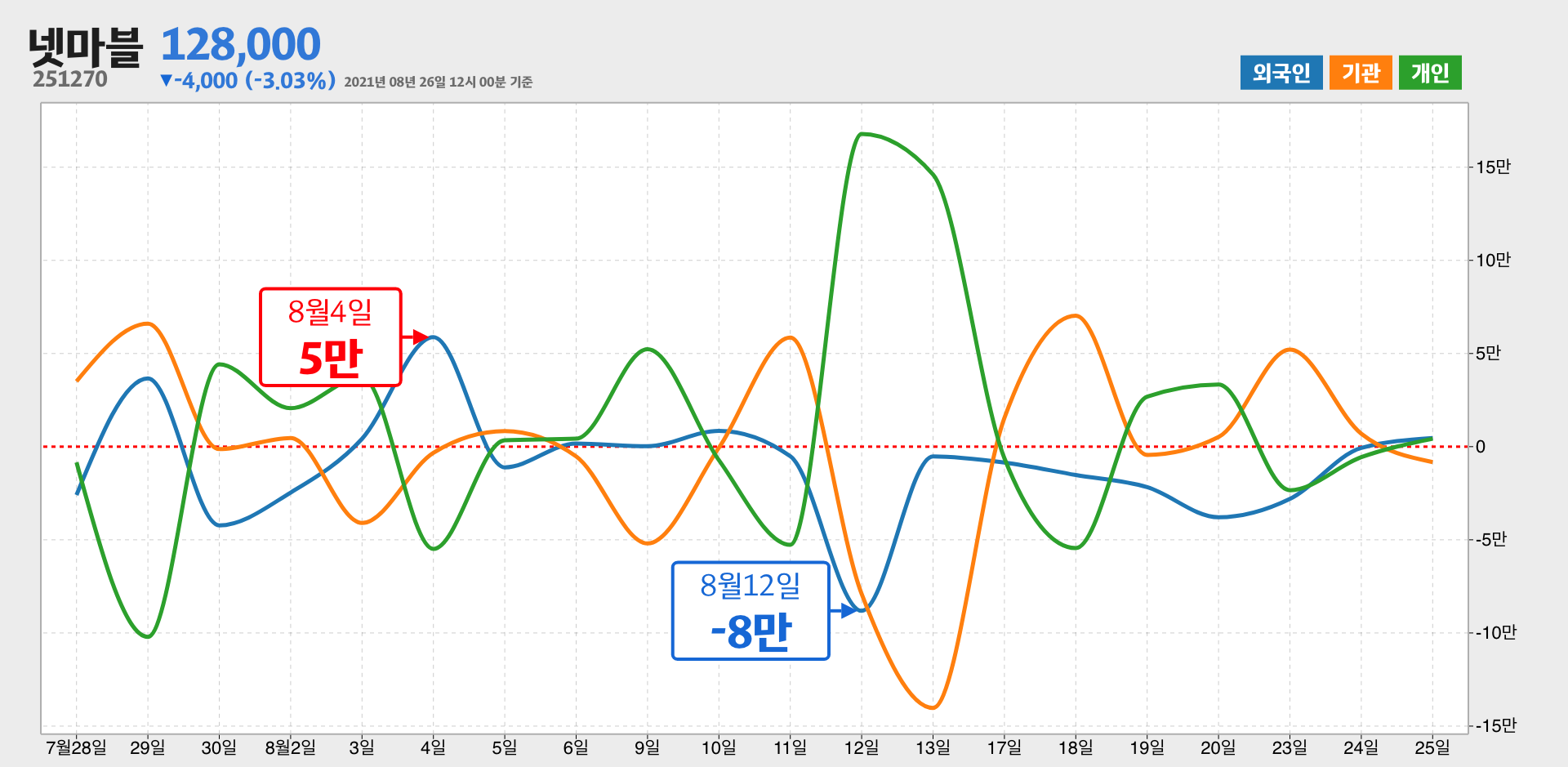Viewport: 1568px width, 767px height.
Task: Click the 6일 x-axis date
Action: (x=576, y=747)
